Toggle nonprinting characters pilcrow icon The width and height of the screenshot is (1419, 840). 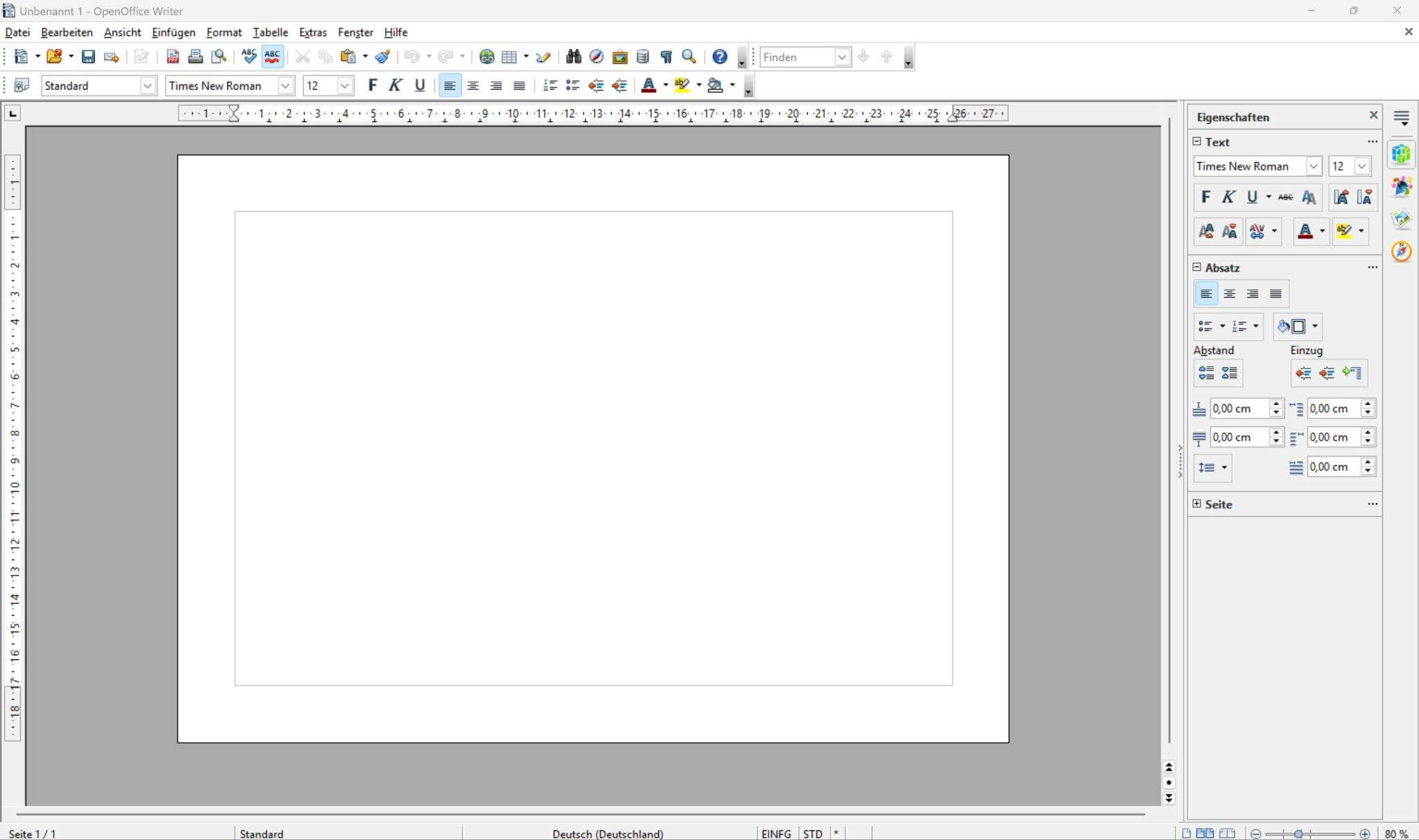(666, 57)
